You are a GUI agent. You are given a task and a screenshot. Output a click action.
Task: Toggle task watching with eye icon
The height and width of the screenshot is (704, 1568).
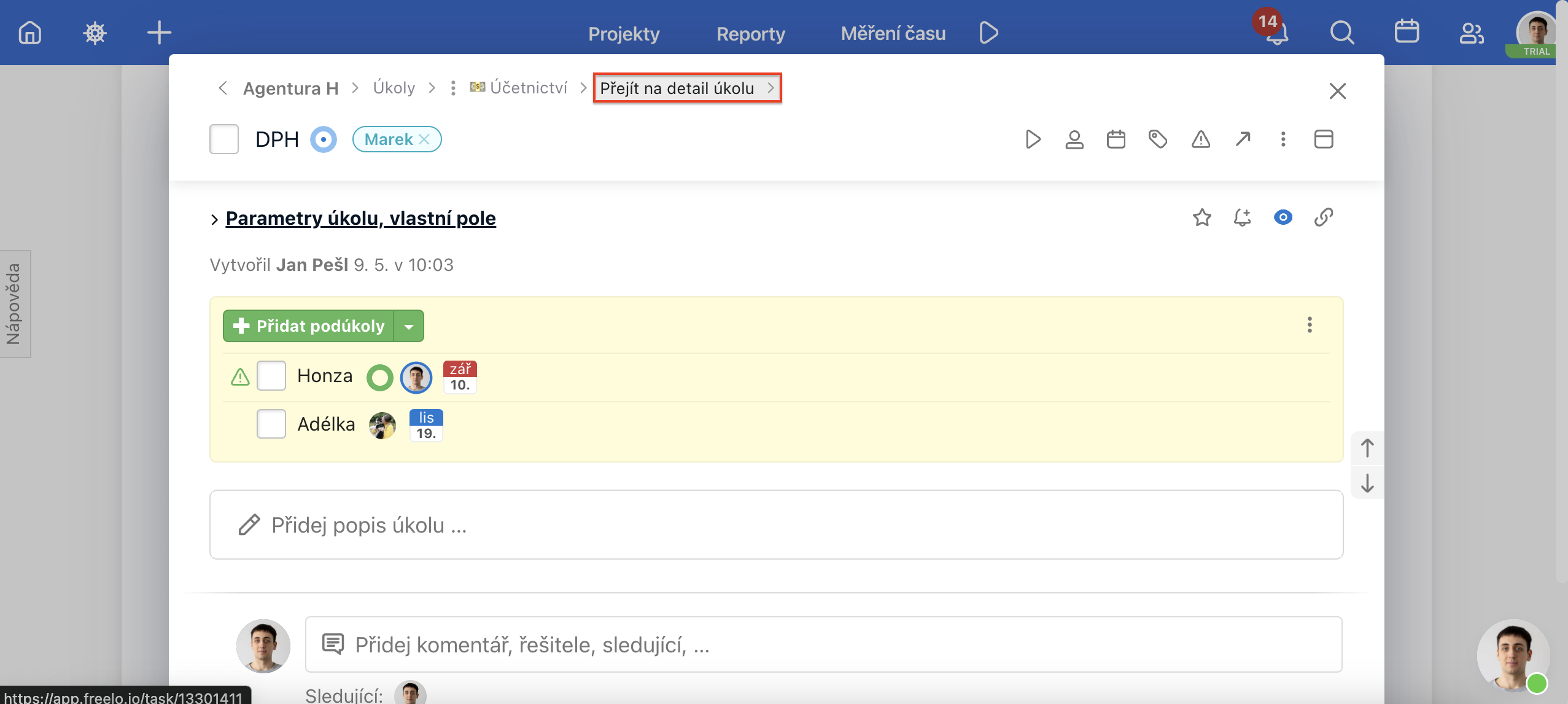click(1283, 217)
